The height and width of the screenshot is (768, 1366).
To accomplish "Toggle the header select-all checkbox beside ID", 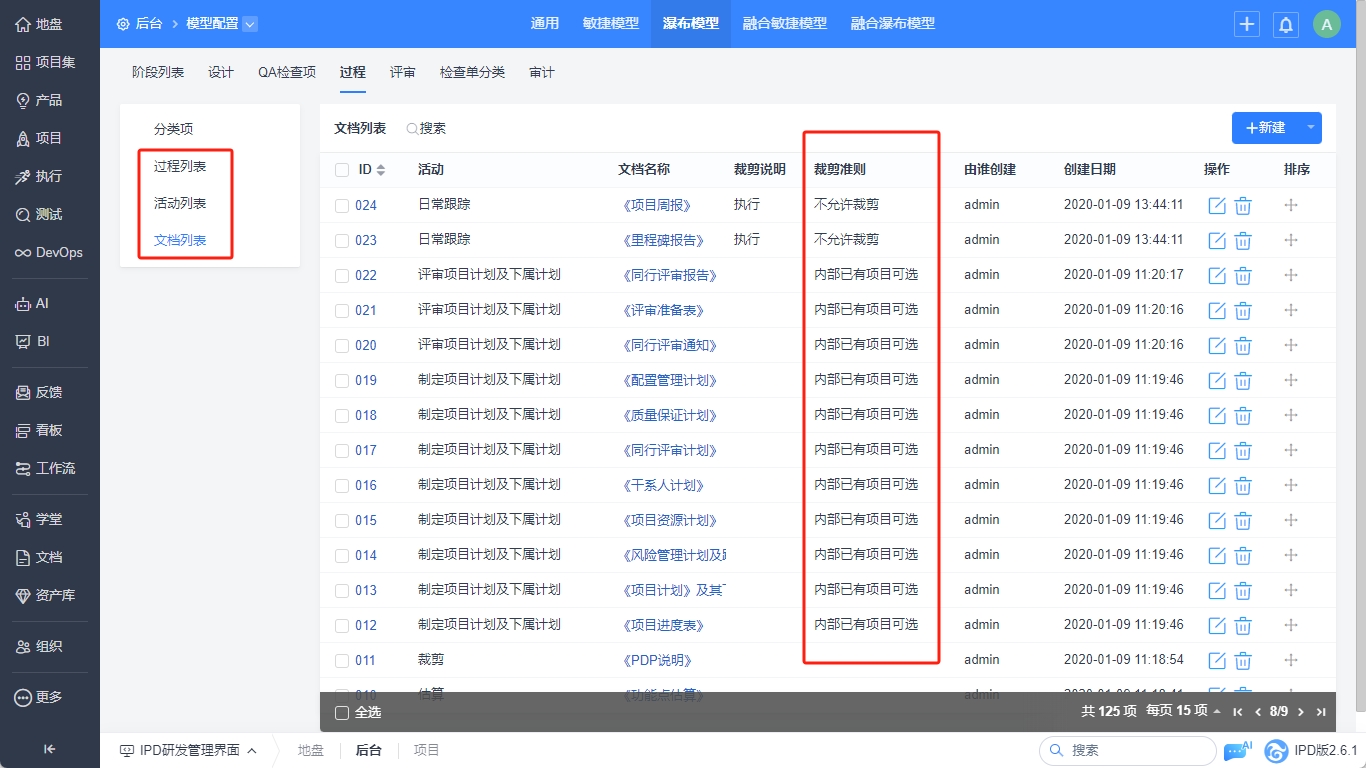I will (342, 170).
